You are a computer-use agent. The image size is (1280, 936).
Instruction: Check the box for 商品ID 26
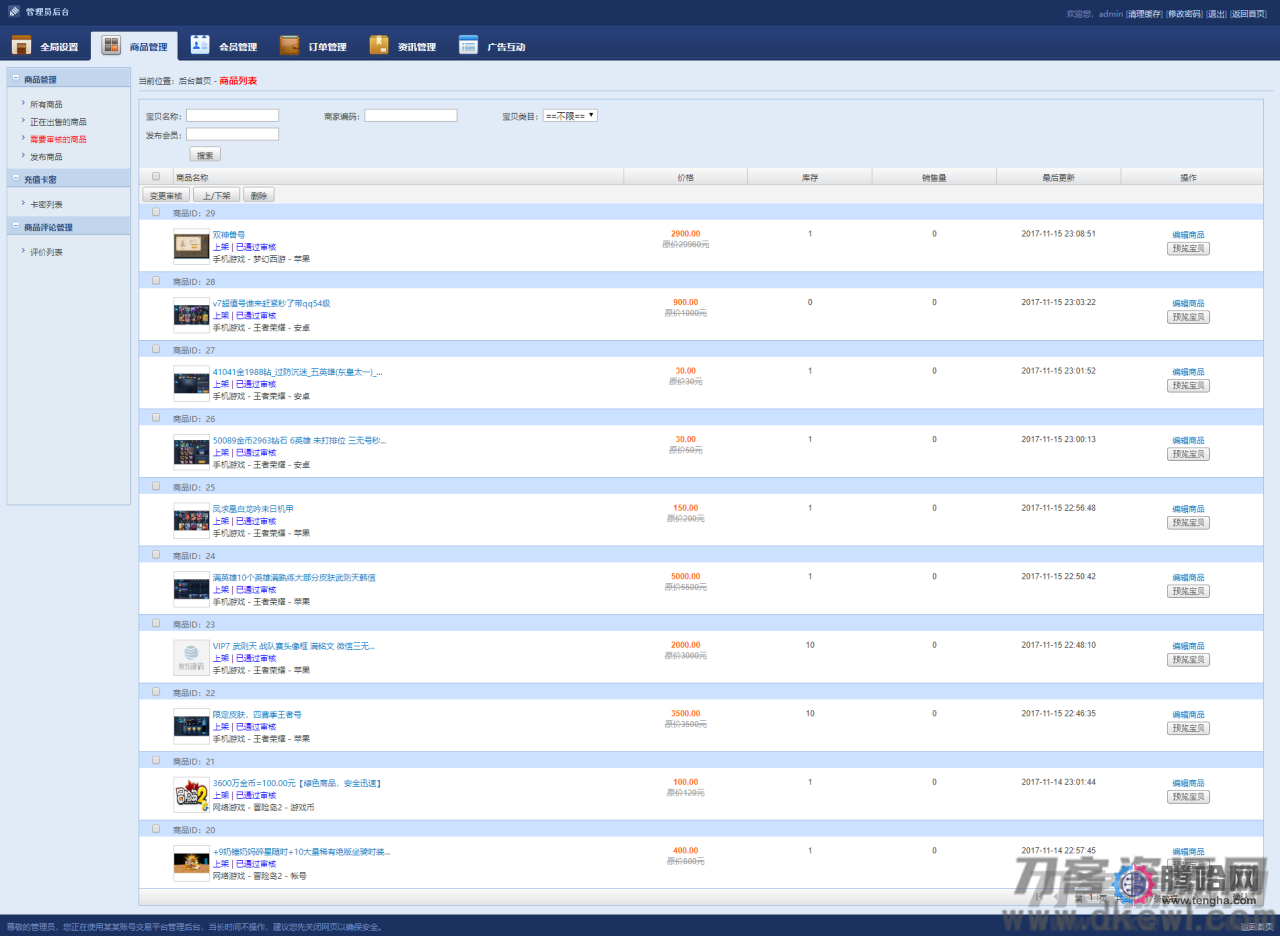(x=156, y=418)
